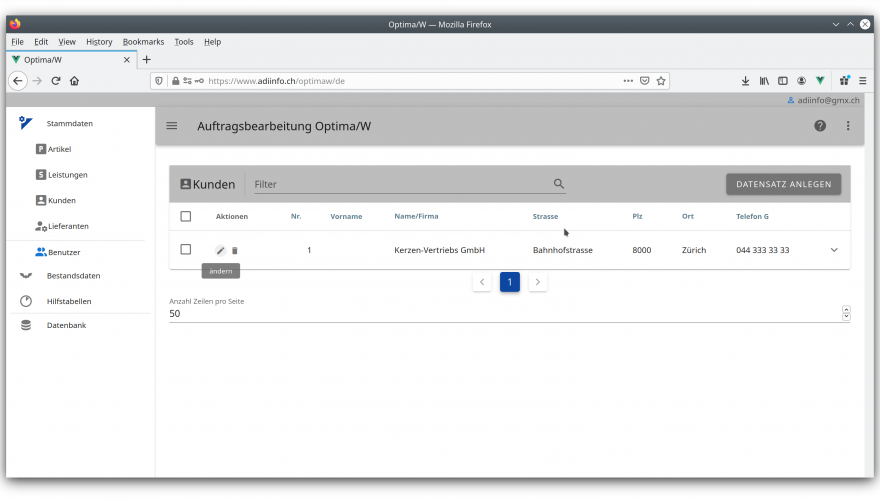Click the pencil edit icon for Kerzen-Vertriebs GmbH
880x500 pixels.
tap(220, 250)
